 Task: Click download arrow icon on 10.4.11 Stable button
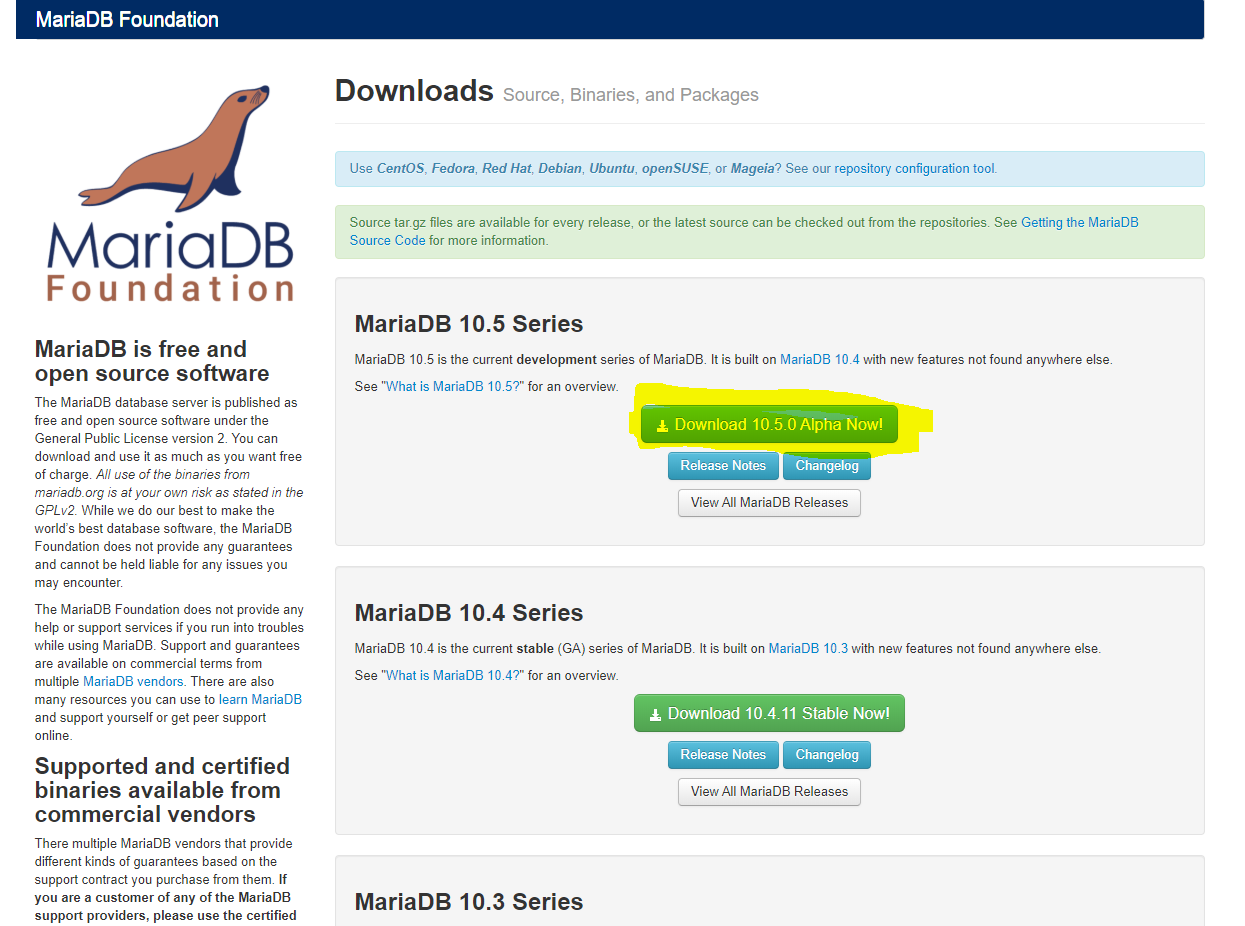[655, 714]
